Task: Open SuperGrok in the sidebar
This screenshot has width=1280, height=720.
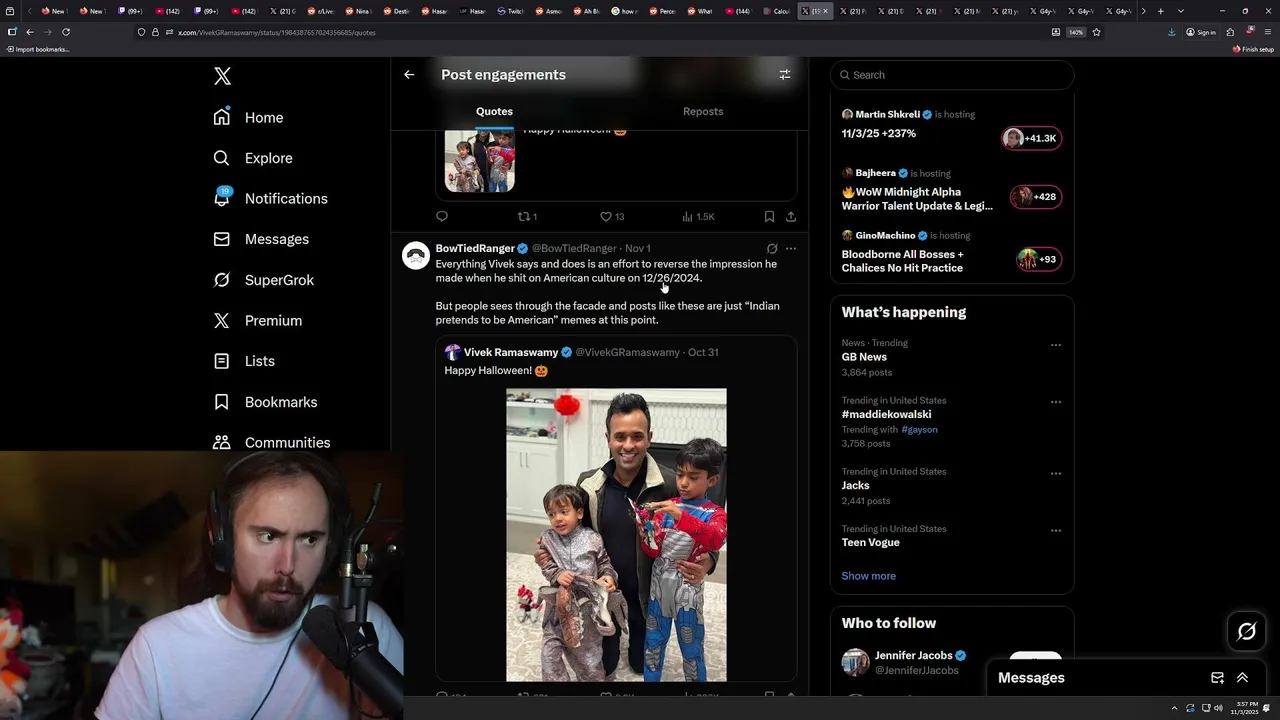Action: [x=263, y=280]
